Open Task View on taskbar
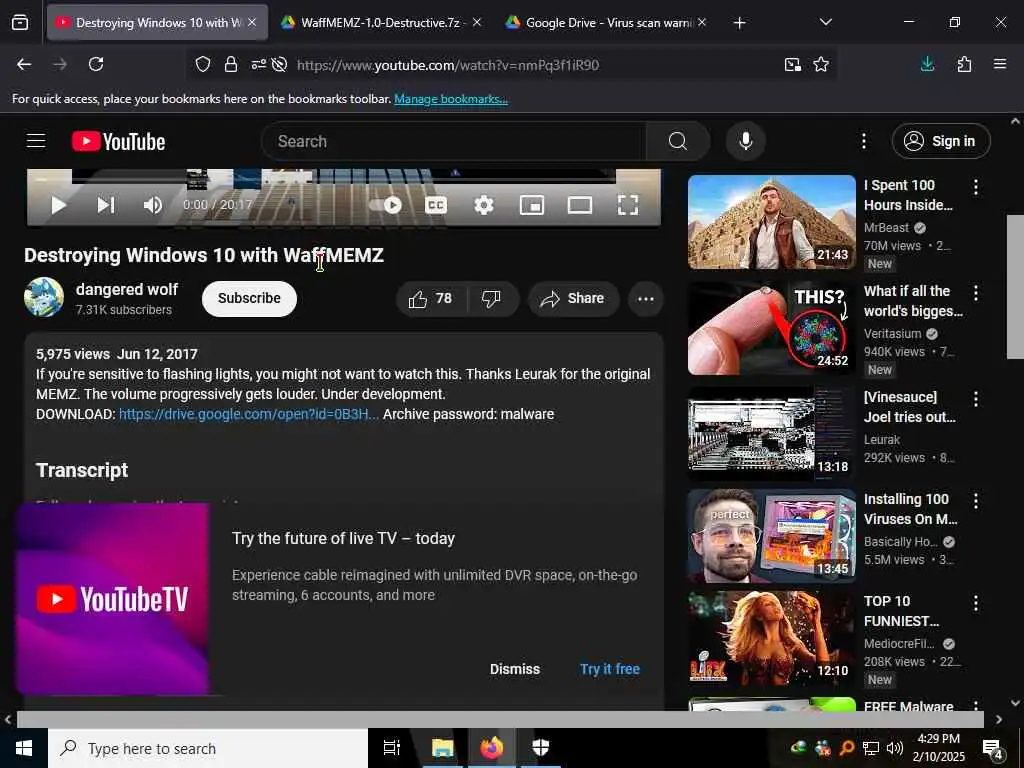1024x768 pixels. point(392,748)
